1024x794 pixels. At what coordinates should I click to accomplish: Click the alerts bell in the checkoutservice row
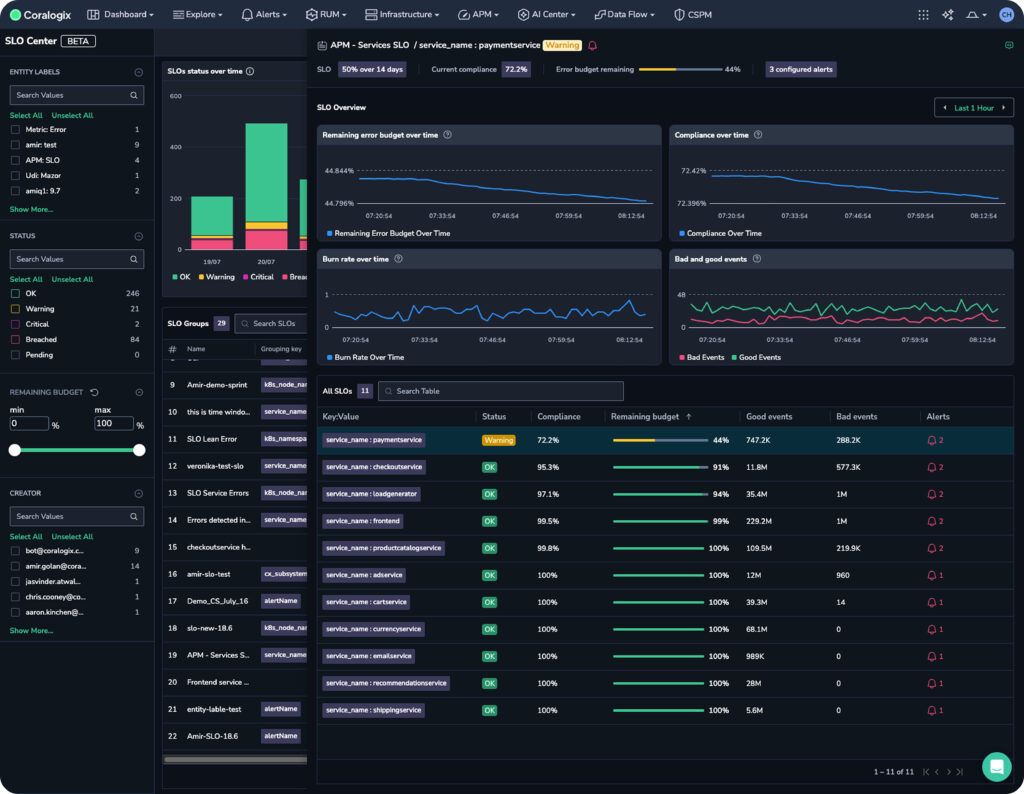(x=932, y=467)
